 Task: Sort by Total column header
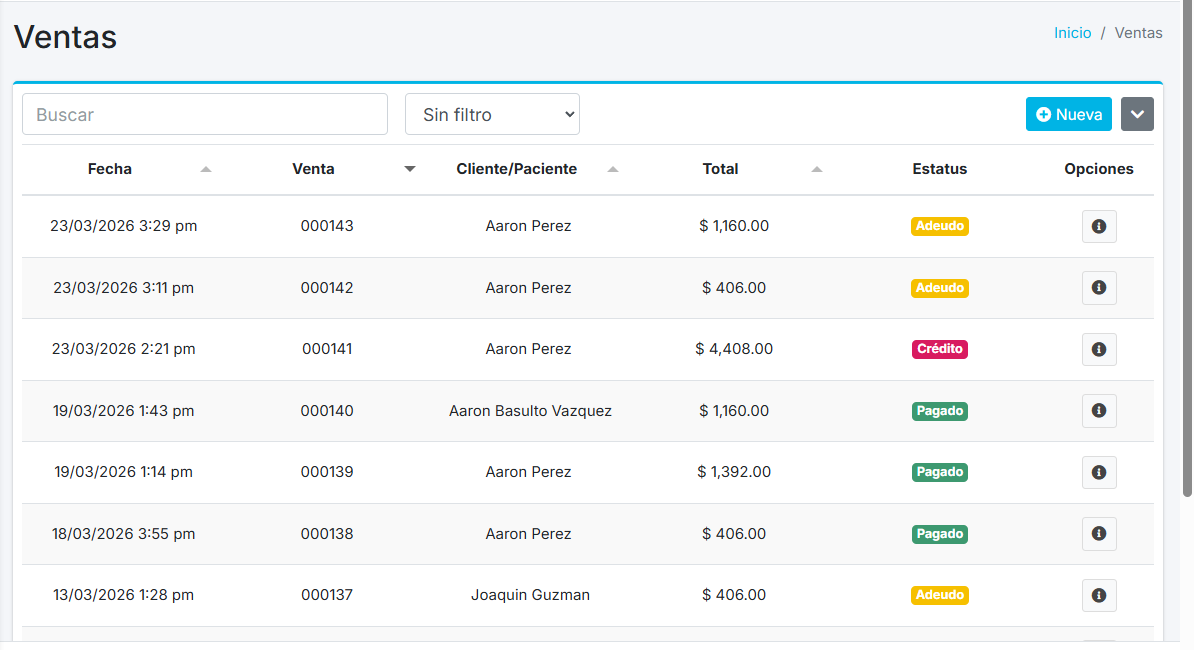[x=720, y=169]
